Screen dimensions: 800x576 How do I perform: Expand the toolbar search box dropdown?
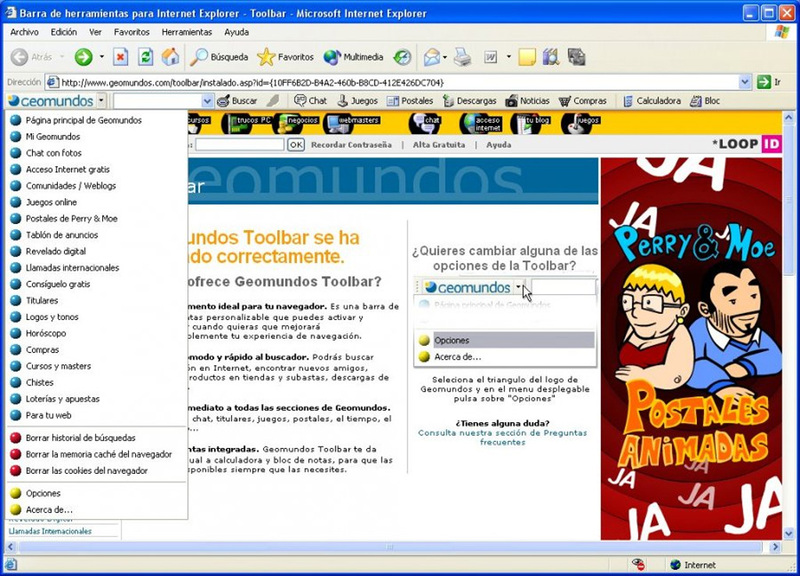click(x=207, y=101)
